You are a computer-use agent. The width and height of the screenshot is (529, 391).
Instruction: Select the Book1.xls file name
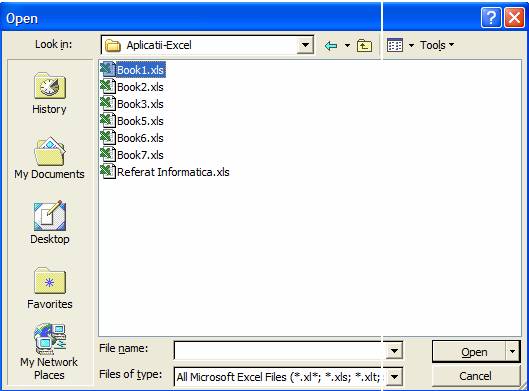[x=140, y=70]
